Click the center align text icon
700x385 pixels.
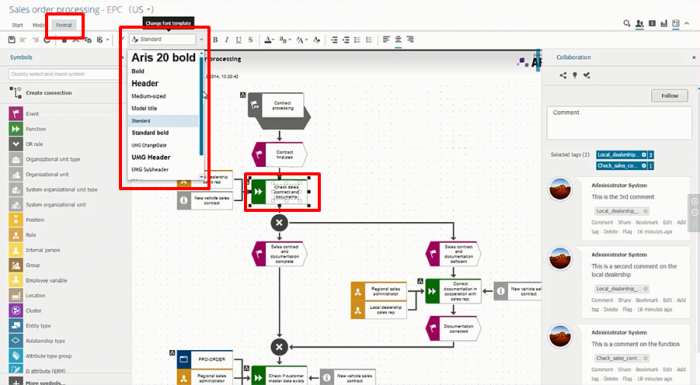(x=398, y=40)
